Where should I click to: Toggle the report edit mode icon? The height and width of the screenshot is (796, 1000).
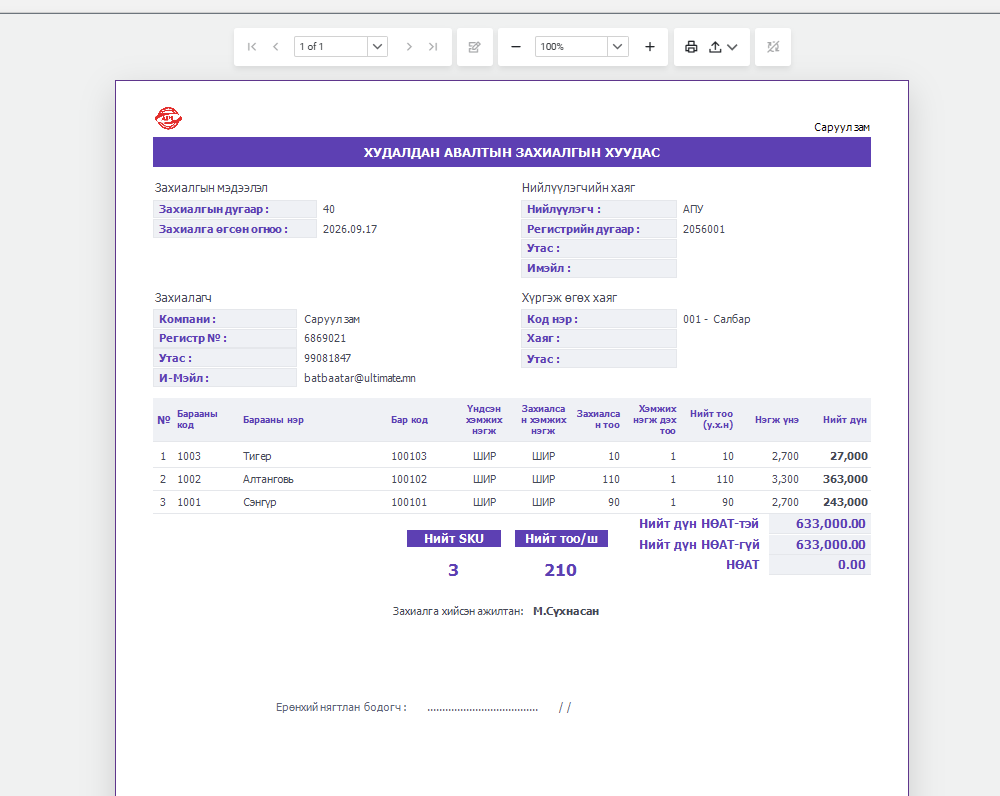pos(474,47)
